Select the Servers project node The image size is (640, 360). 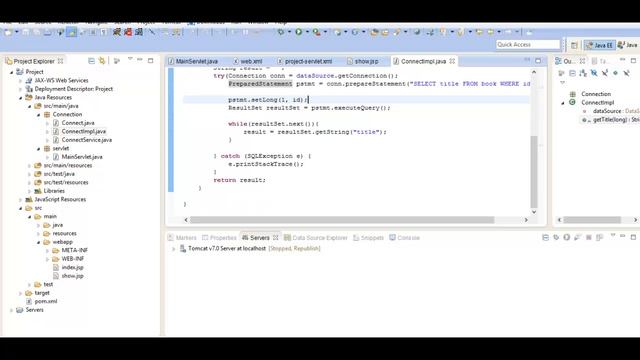tap(30, 310)
